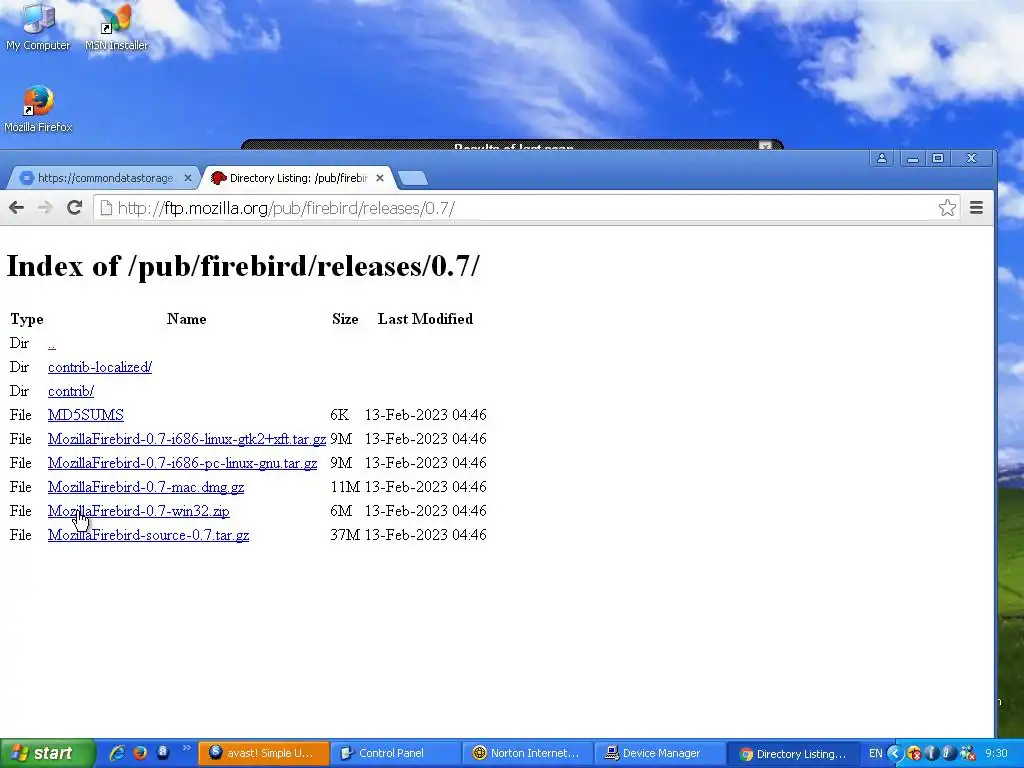The image size is (1024, 768).
Task: Click the Index of /pub/firebird/releases/0.7/ heading
Action: point(243,266)
